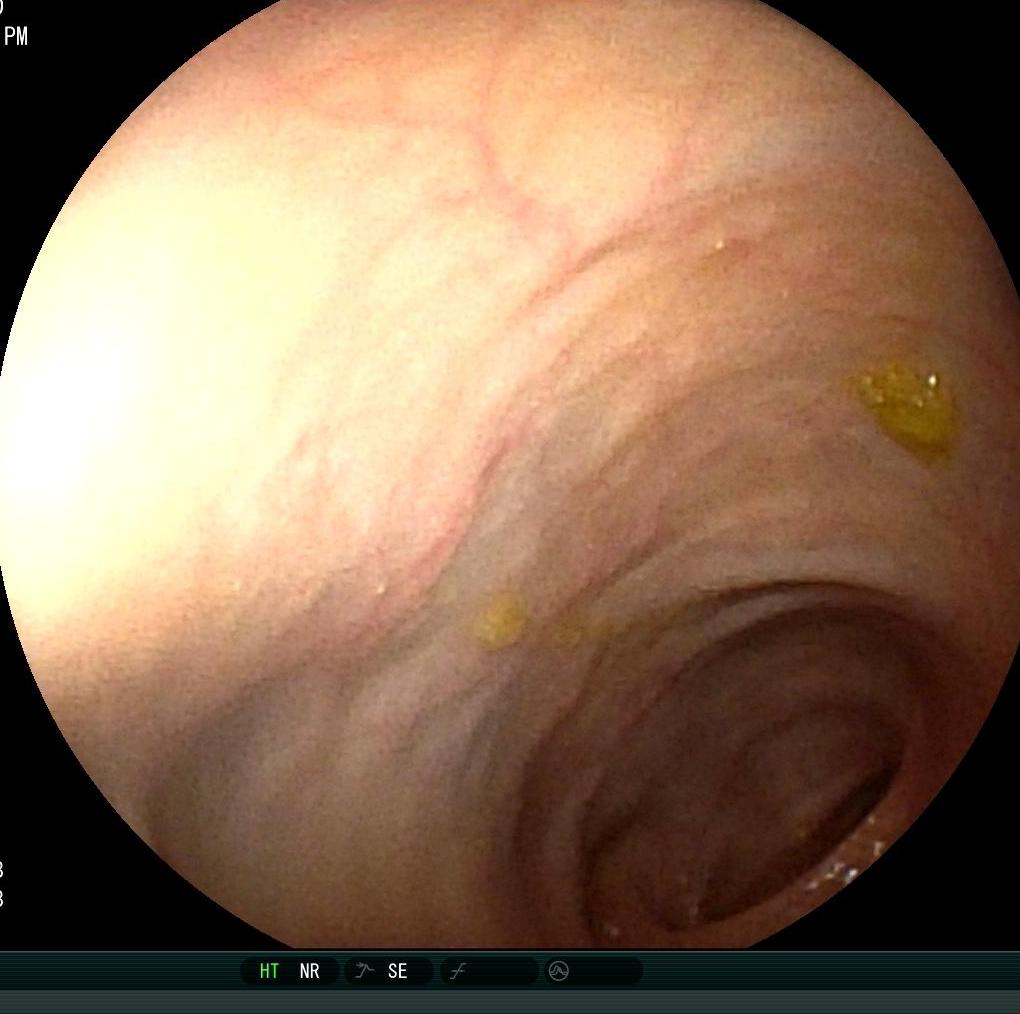Toggle the green HT indicator

pyautogui.click(x=269, y=971)
